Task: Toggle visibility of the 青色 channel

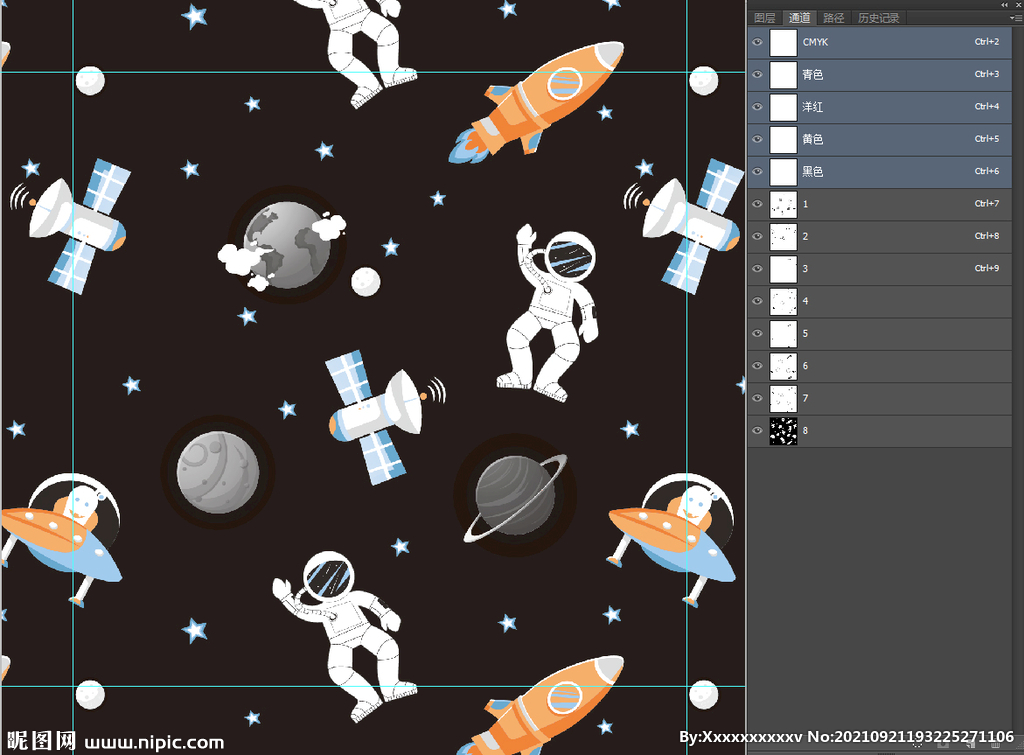Action: [757, 74]
